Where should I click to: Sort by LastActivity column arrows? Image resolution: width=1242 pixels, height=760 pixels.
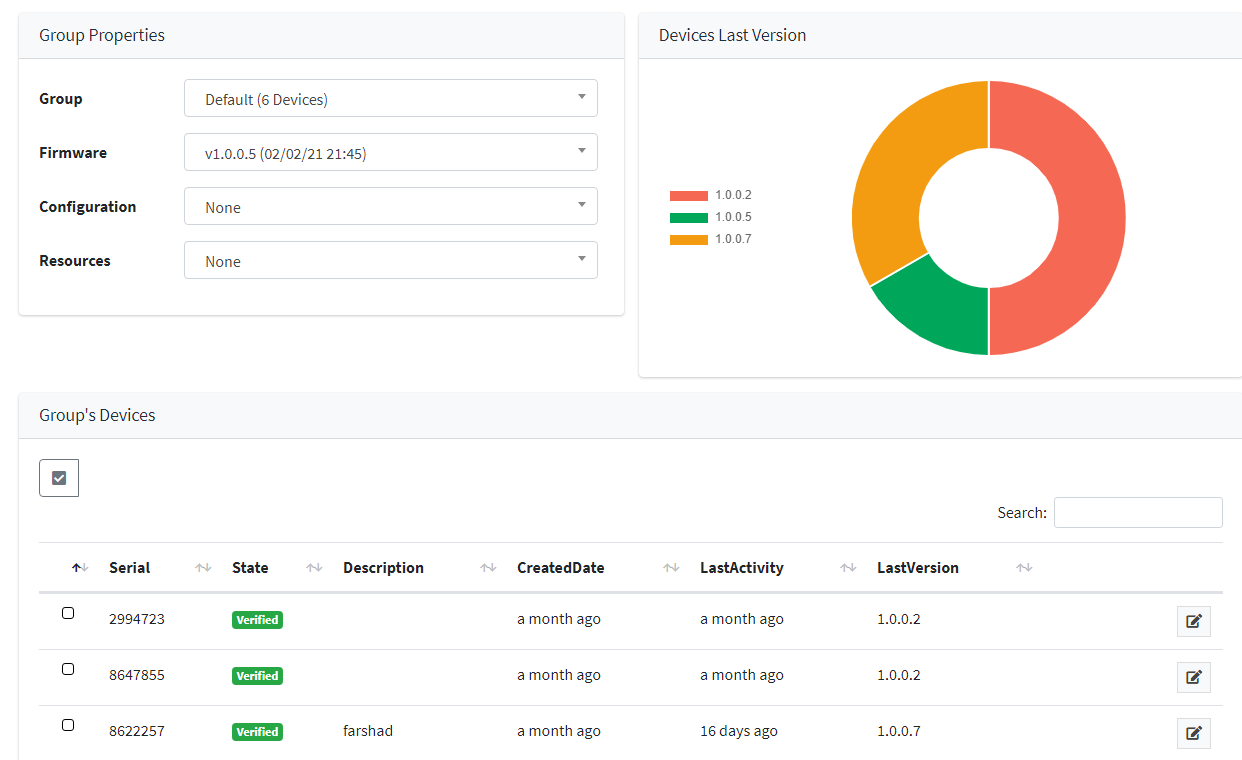(848, 568)
